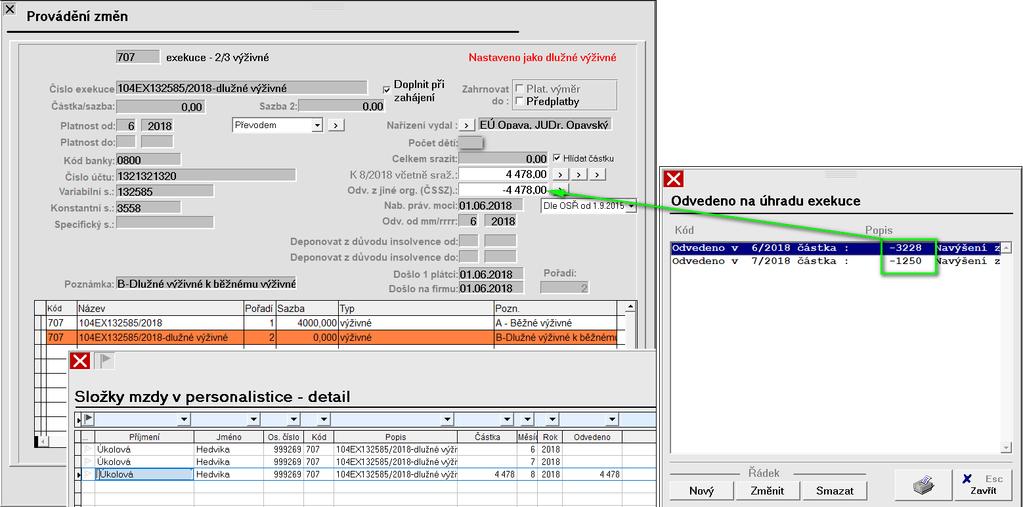Click the Nový button
1023x507 pixels.
point(701,491)
